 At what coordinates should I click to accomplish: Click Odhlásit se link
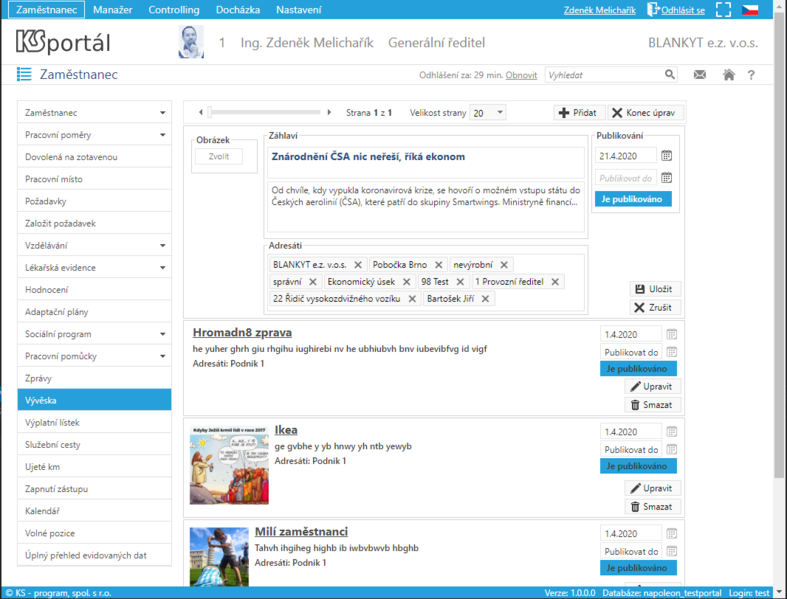683,10
